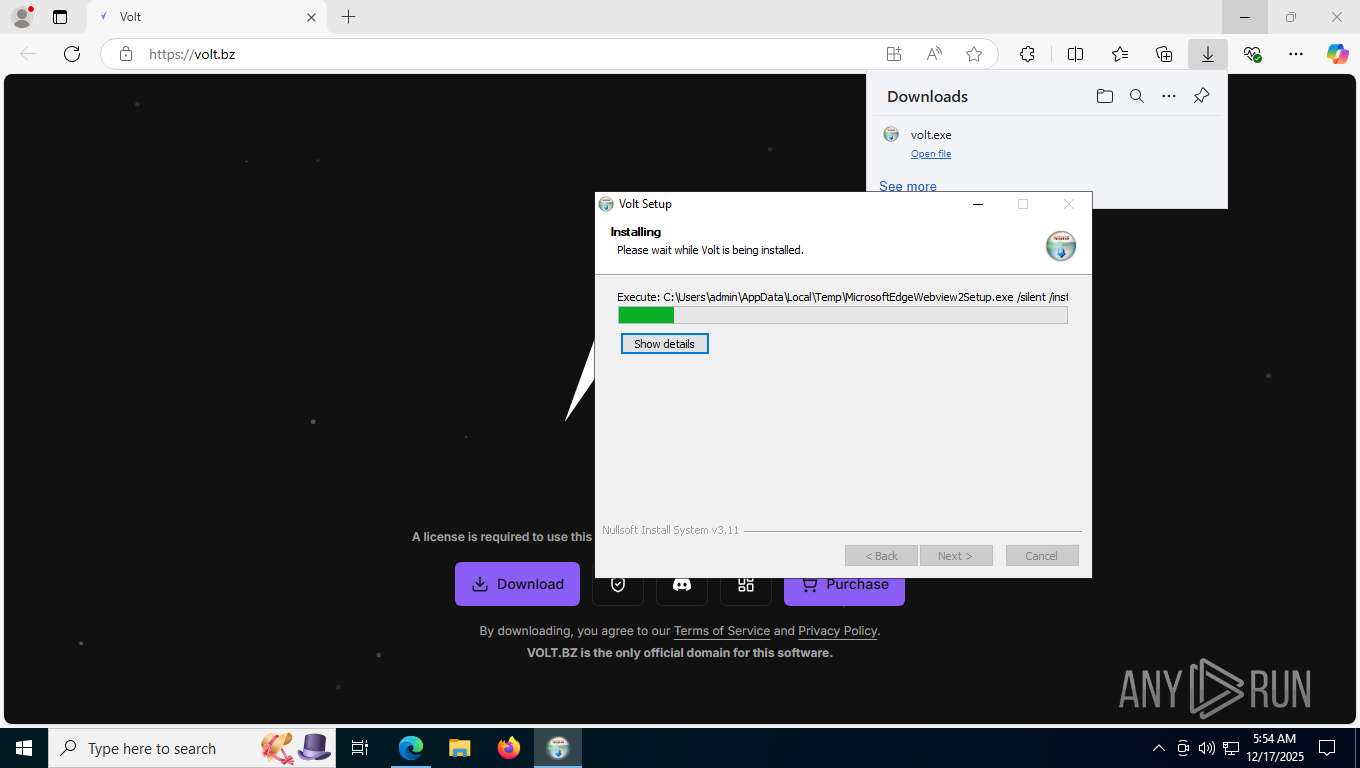The height and width of the screenshot is (768, 1360).
Task: Open the tab actions menu icon
Action: click(x=60, y=17)
